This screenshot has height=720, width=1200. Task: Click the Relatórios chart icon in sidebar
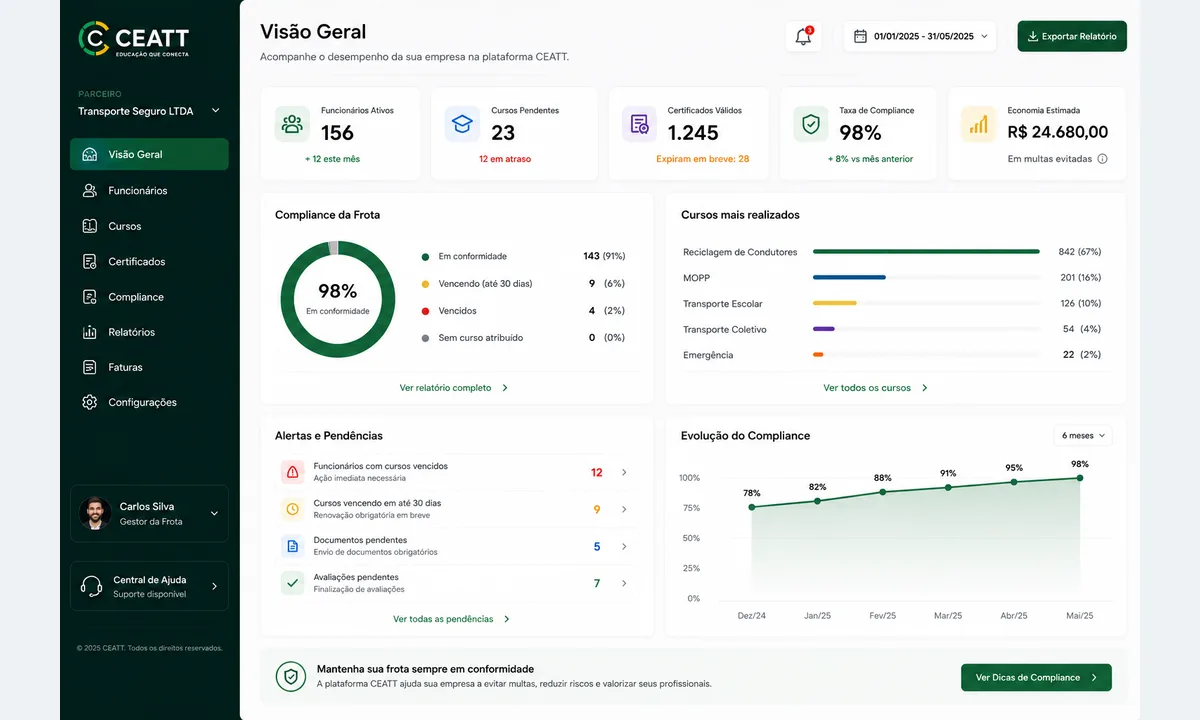[90, 332]
